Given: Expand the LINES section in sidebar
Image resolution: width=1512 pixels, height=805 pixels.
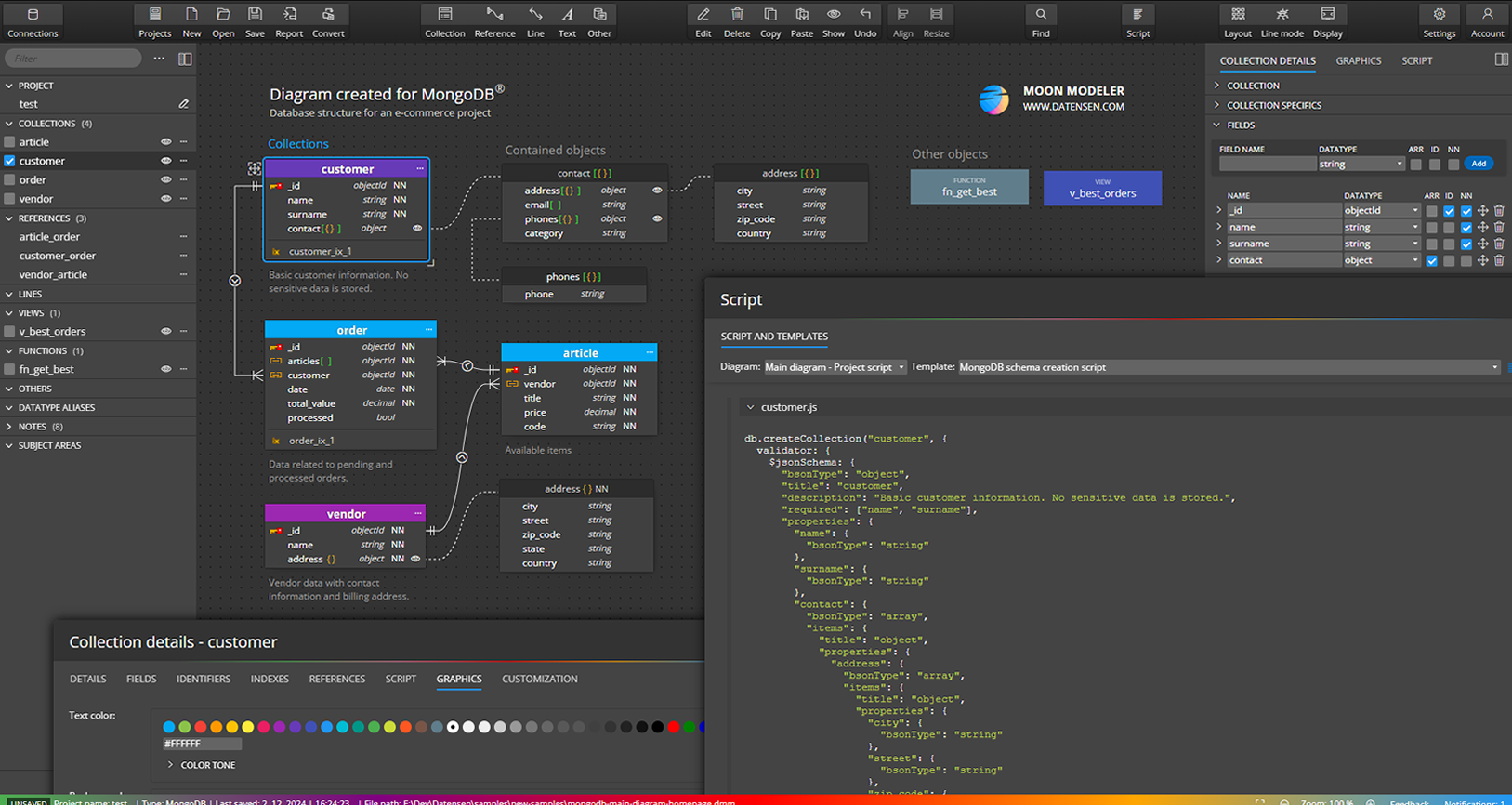Looking at the screenshot, I should (30, 294).
